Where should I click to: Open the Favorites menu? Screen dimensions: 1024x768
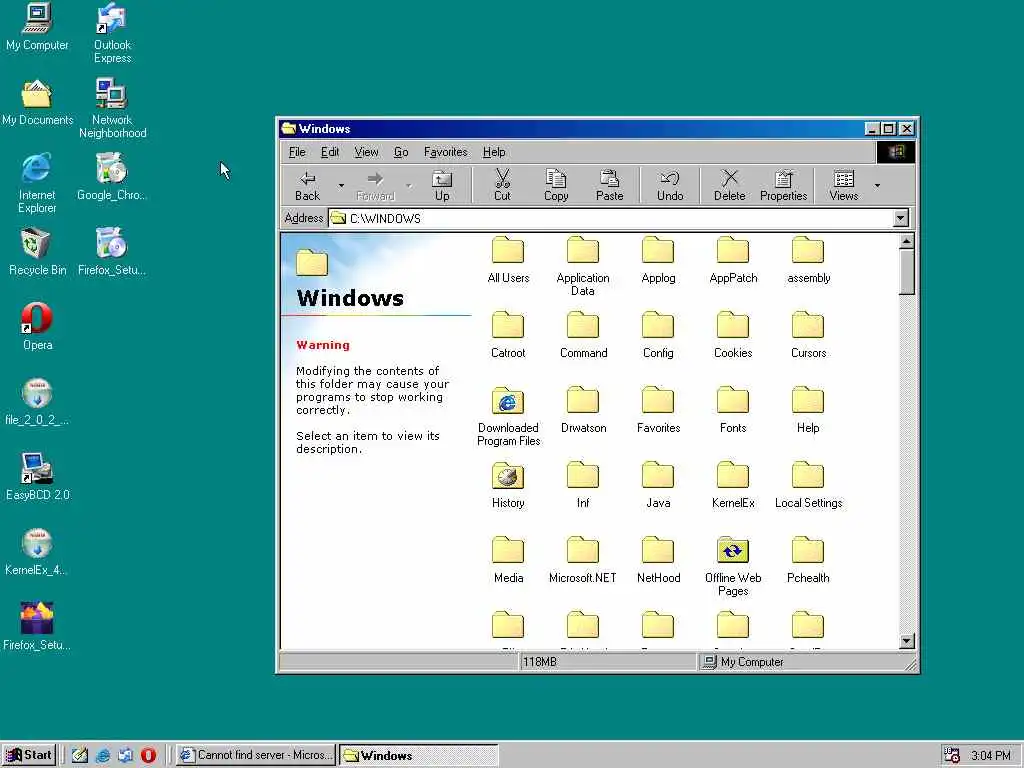445,152
